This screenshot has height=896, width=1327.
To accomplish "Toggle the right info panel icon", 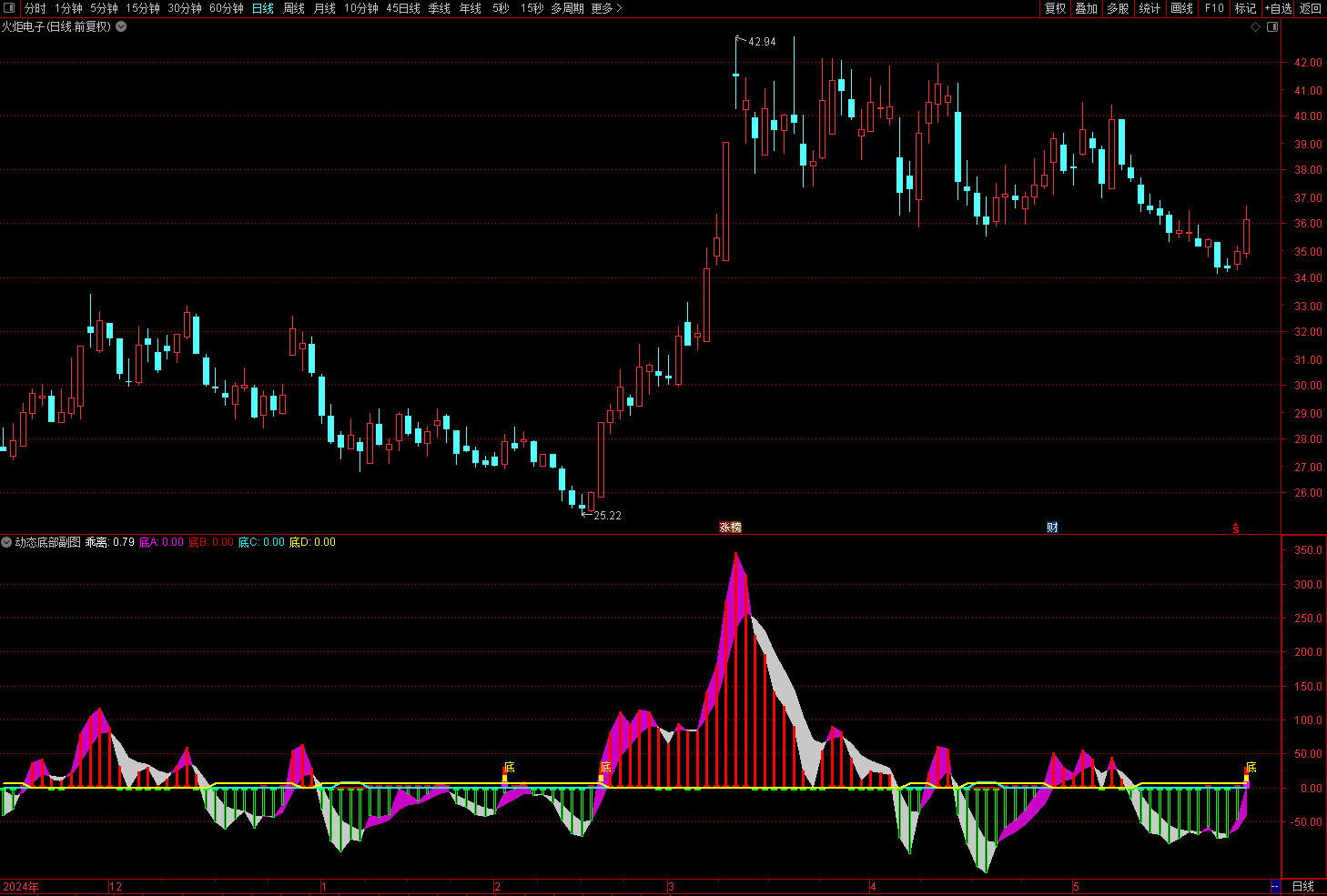I will (x=1272, y=27).
